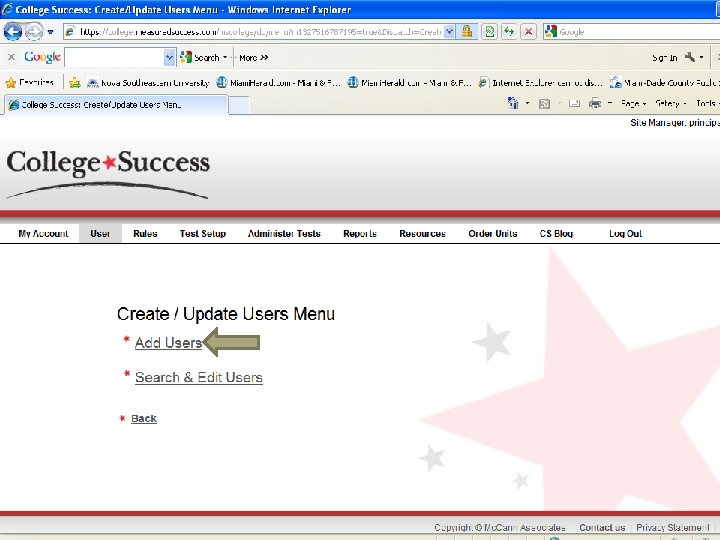Click the Add to Favorites Bar icon
This screenshot has height=540, width=720.
coord(75,83)
